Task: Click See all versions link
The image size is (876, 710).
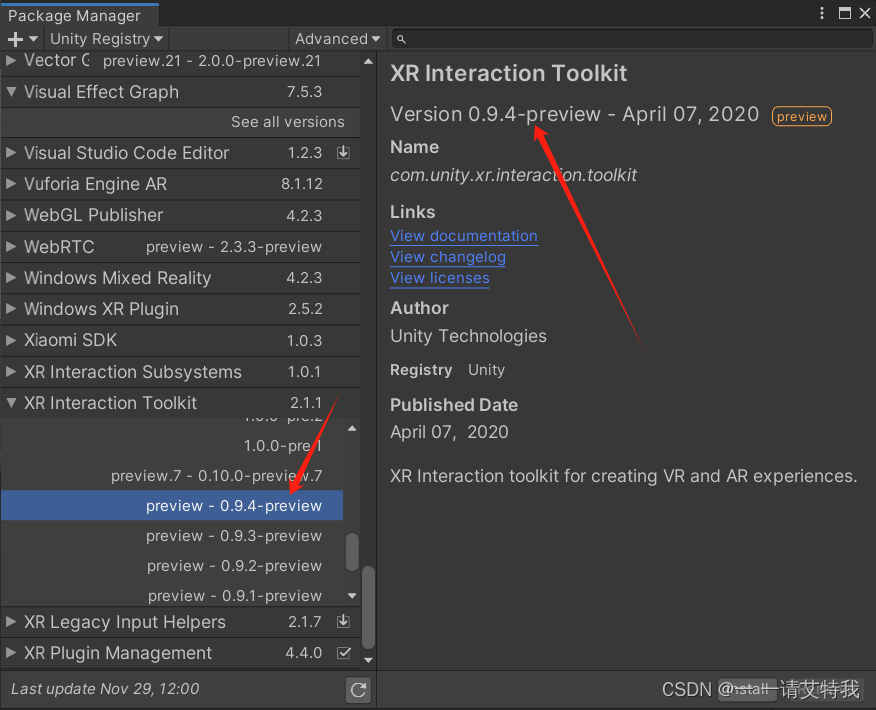Action: (287, 122)
